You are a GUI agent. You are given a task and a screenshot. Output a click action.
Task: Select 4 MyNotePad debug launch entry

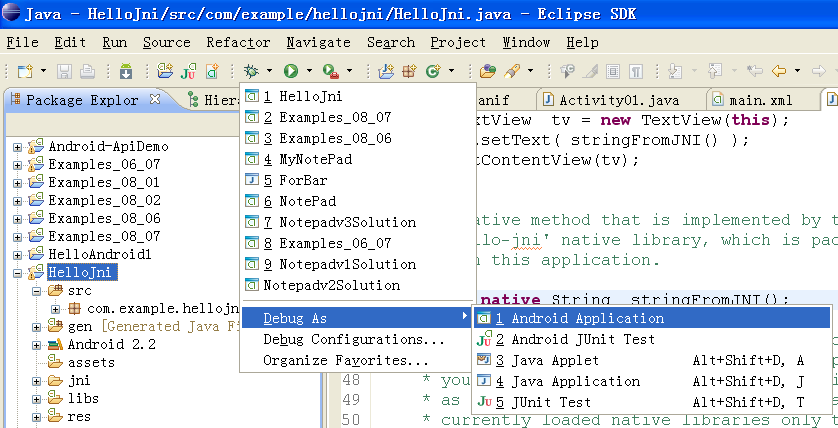[358, 159]
